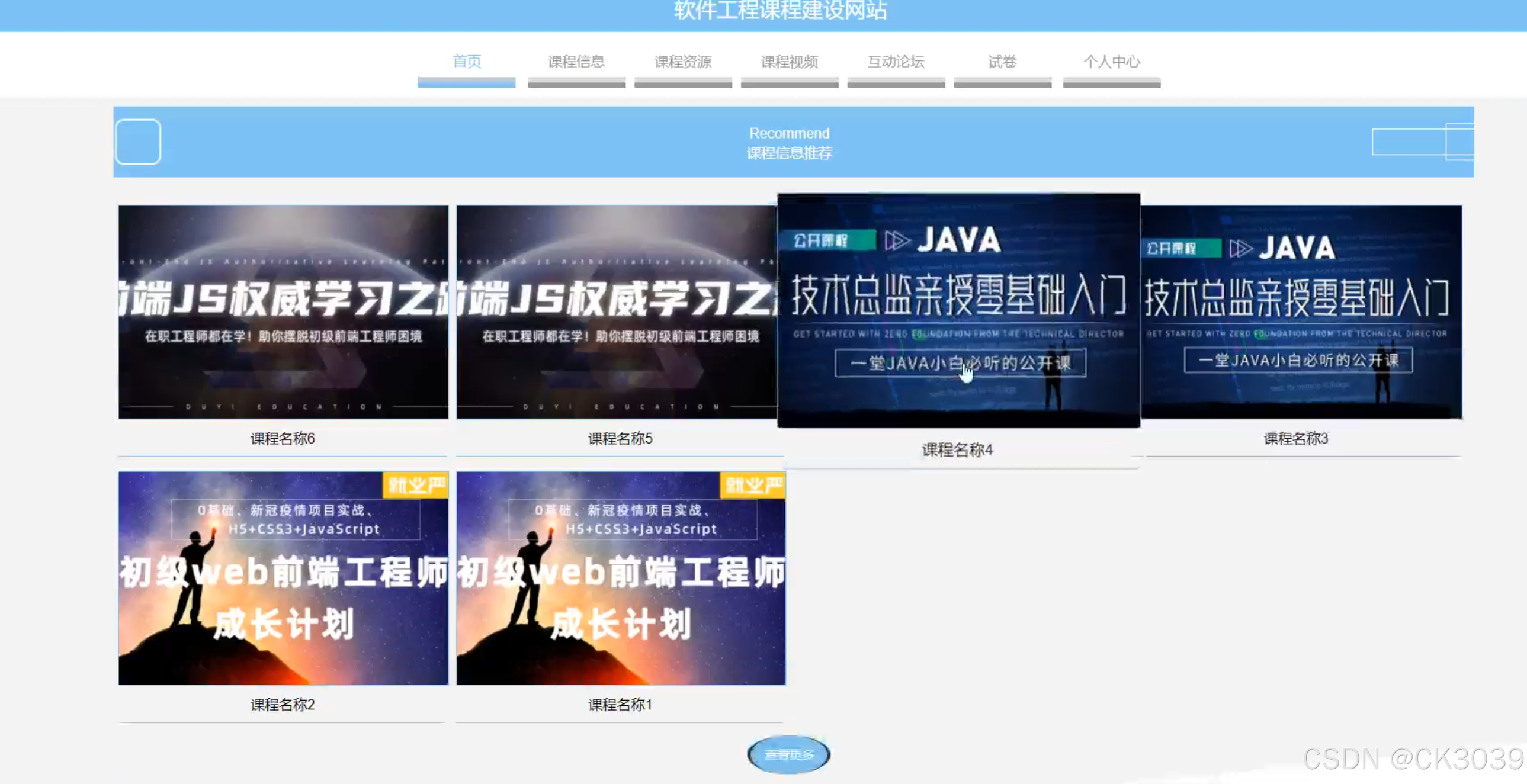Image resolution: width=1527 pixels, height=784 pixels.
Task: Open the 个人中心 tab
Action: point(1111,62)
